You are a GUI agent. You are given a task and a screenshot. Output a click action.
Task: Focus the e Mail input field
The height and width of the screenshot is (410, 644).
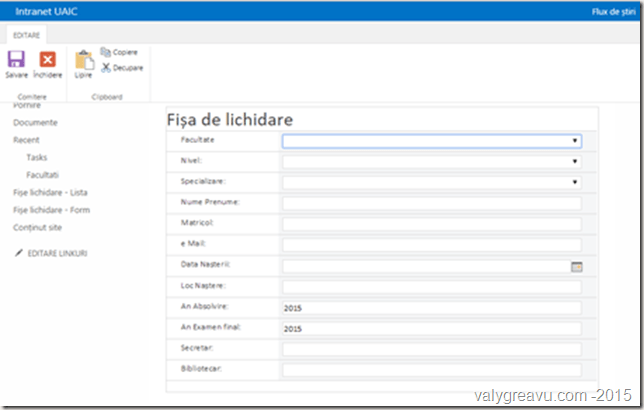point(431,245)
